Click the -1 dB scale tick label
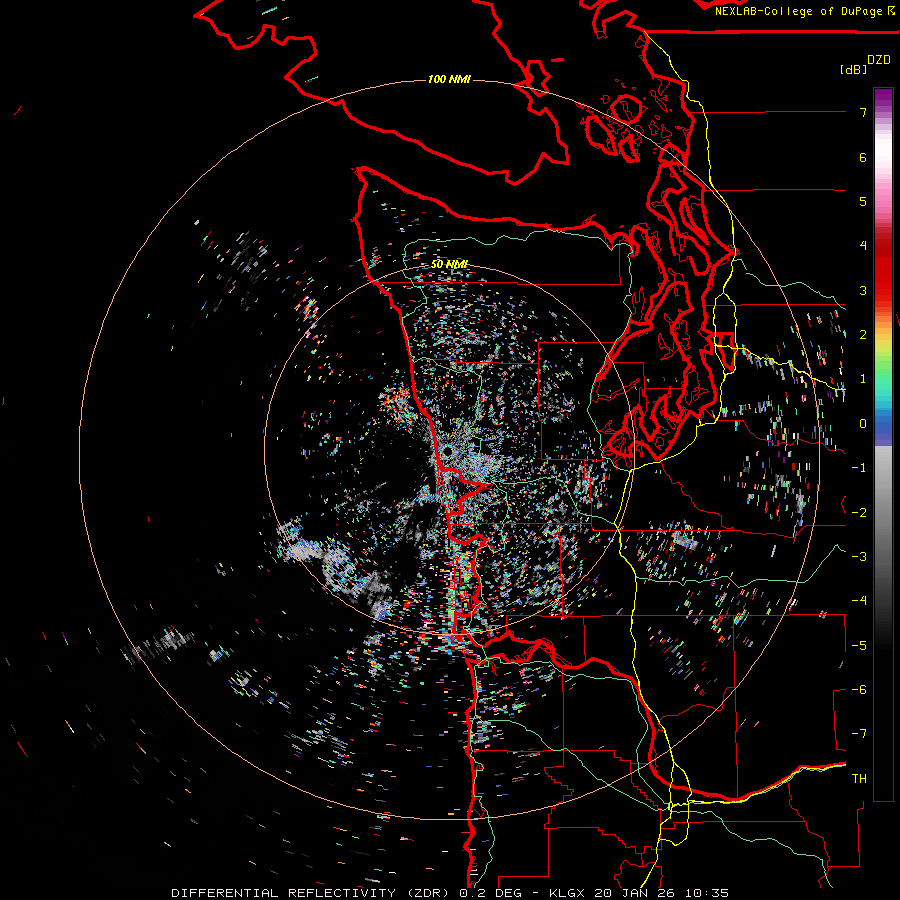900x900 pixels. [859, 468]
